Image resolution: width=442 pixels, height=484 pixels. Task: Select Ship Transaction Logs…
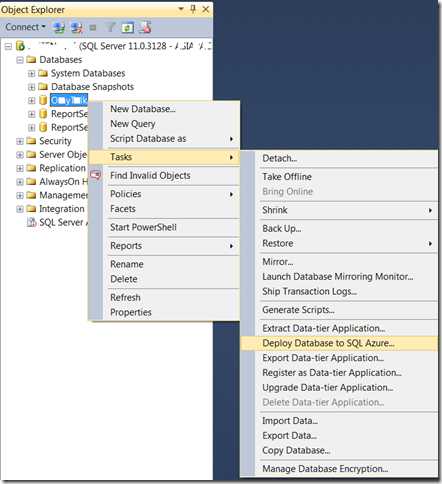[339, 292]
